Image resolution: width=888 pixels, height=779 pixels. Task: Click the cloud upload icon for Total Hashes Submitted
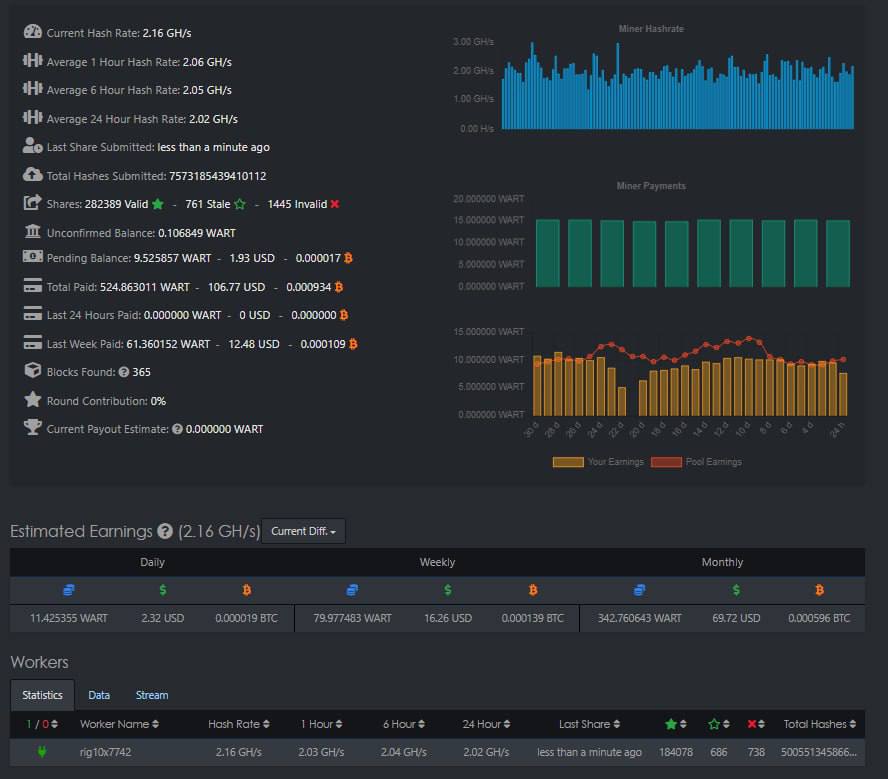click(32, 175)
